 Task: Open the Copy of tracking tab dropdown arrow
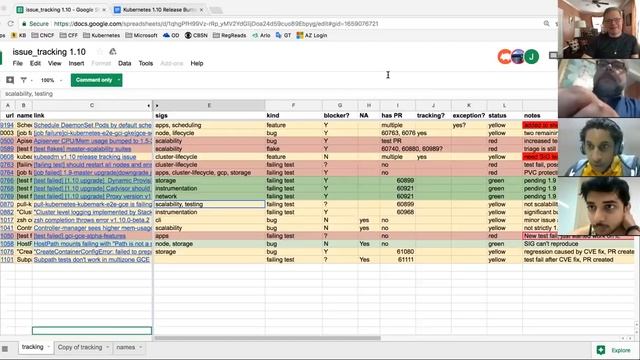[x=107, y=347]
